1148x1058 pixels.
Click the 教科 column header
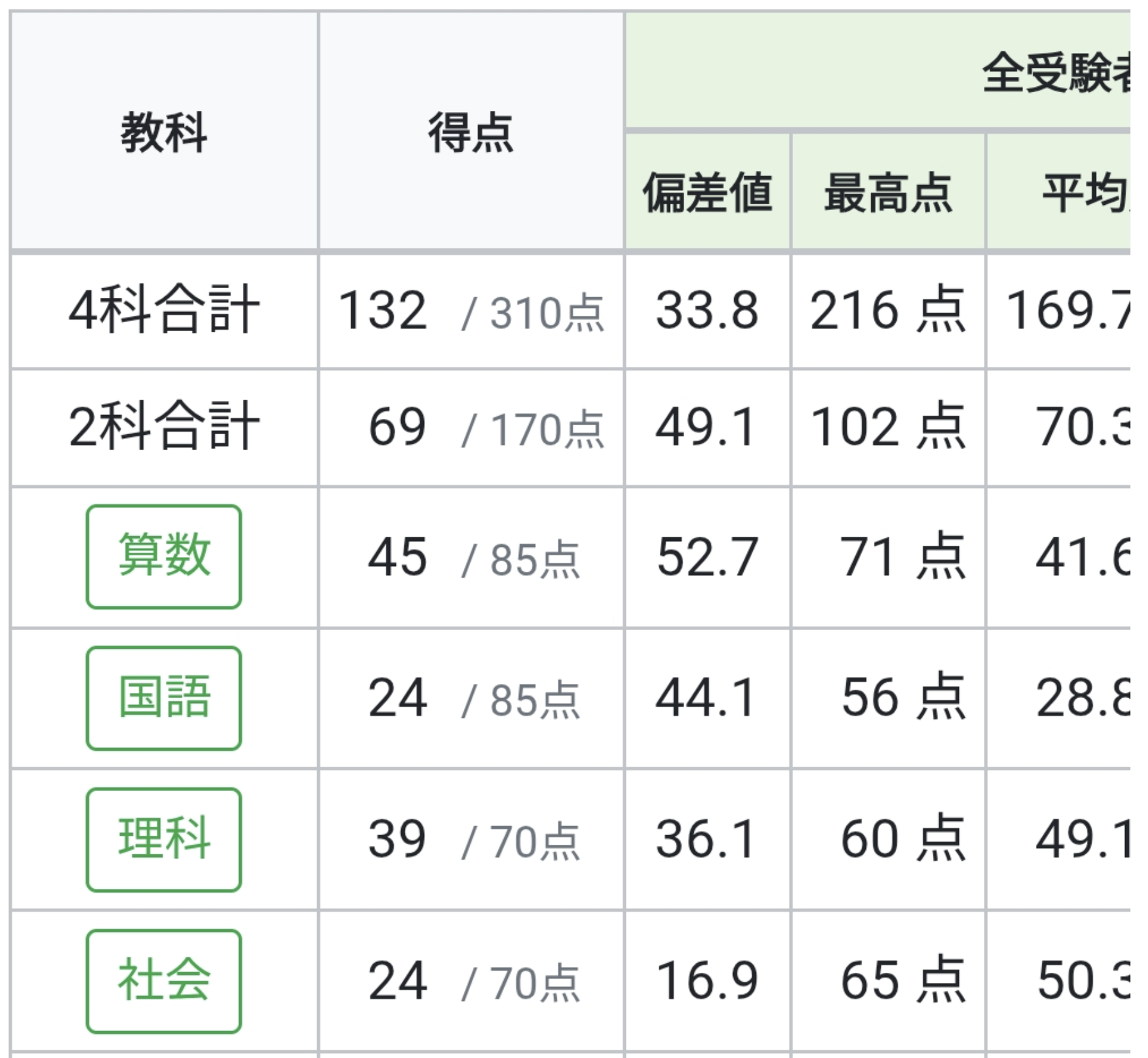pyautogui.click(x=164, y=132)
